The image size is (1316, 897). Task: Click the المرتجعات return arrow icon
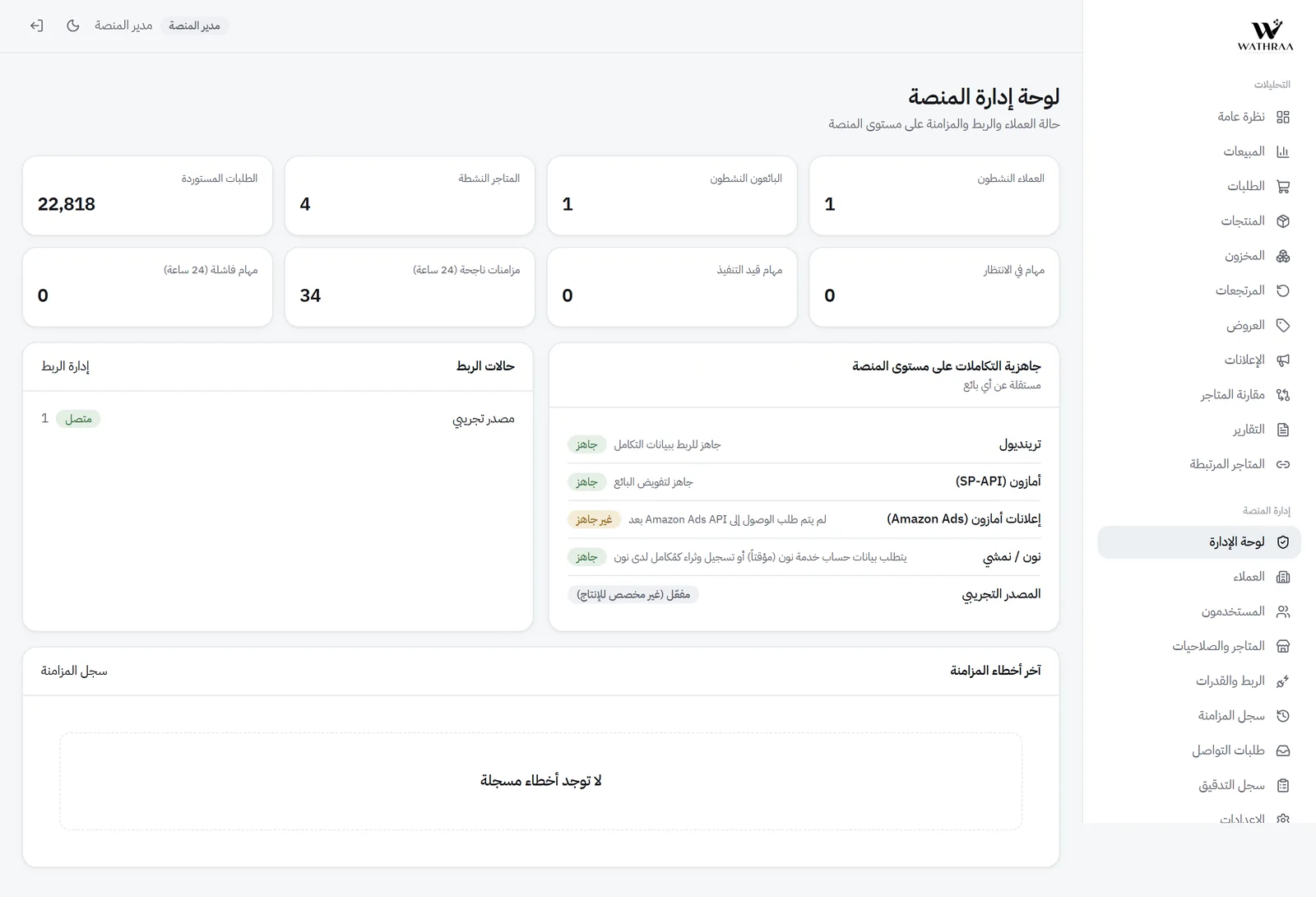pos(1283,290)
